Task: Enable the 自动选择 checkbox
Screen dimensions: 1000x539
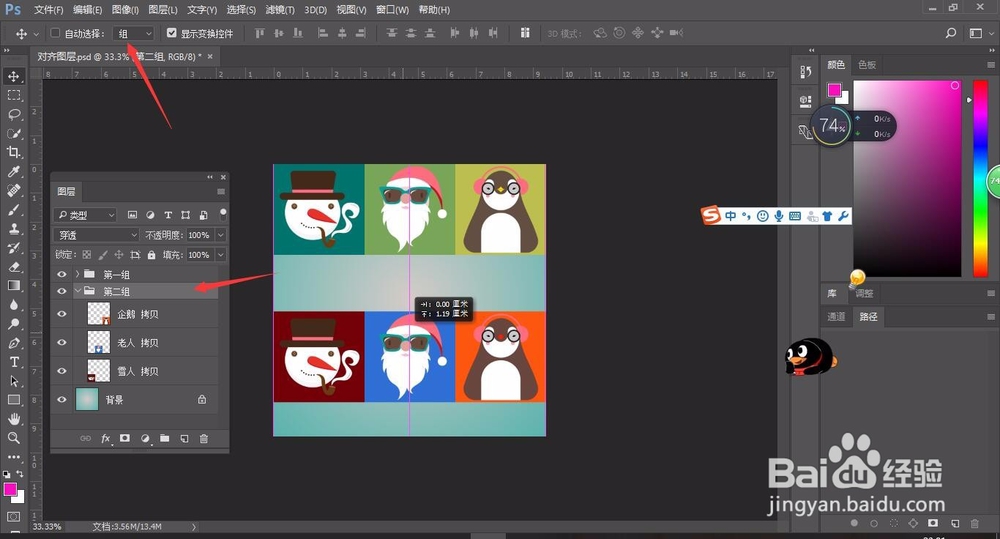Action: [x=55, y=33]
